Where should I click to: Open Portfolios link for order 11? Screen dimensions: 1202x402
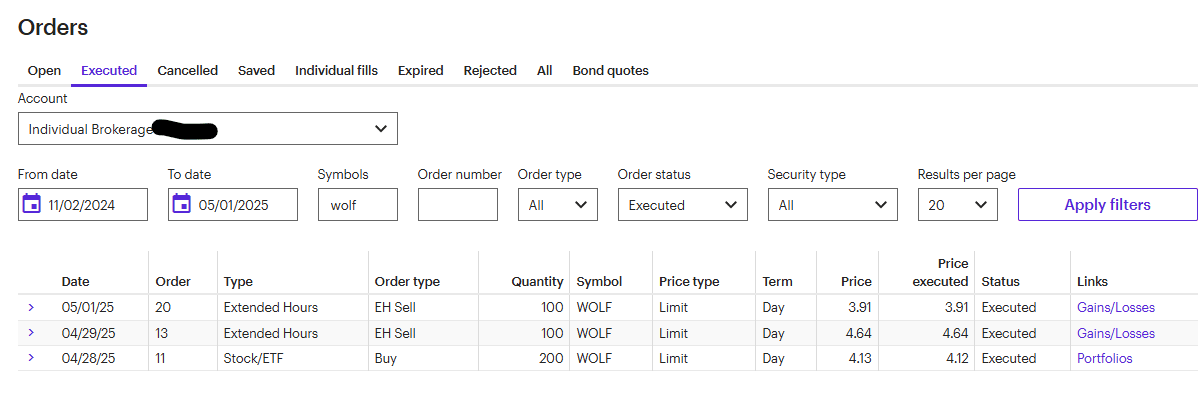pyautogui.click(x=1104, y=358)
